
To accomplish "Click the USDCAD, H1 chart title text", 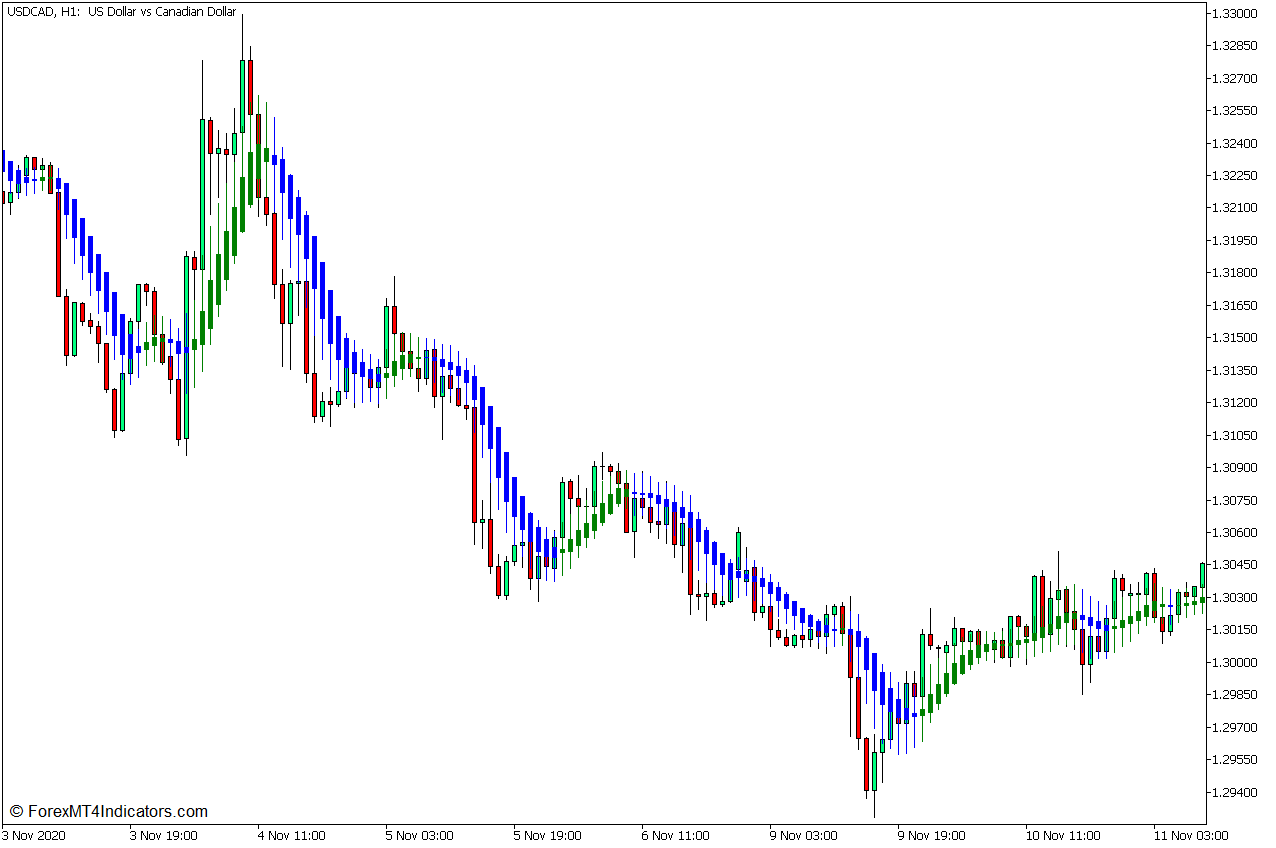I will [x=121, y=12].
